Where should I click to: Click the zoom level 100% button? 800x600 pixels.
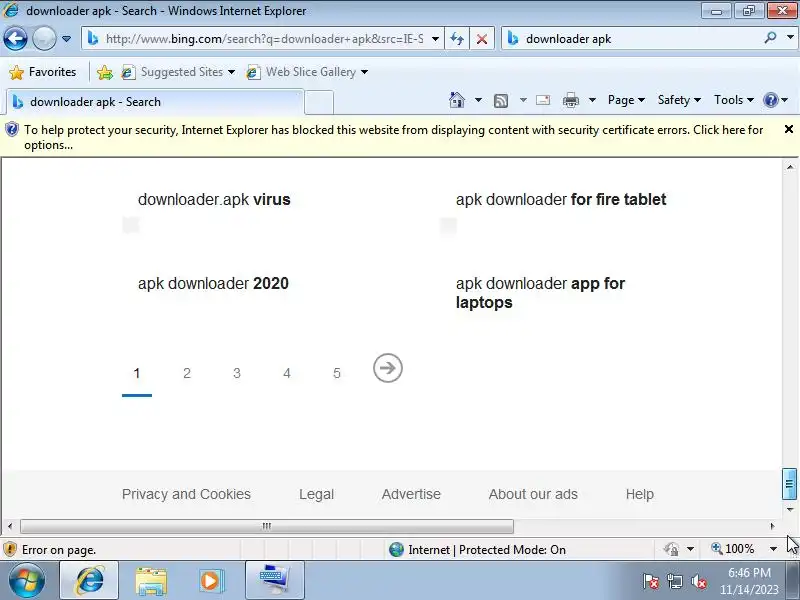733,549
